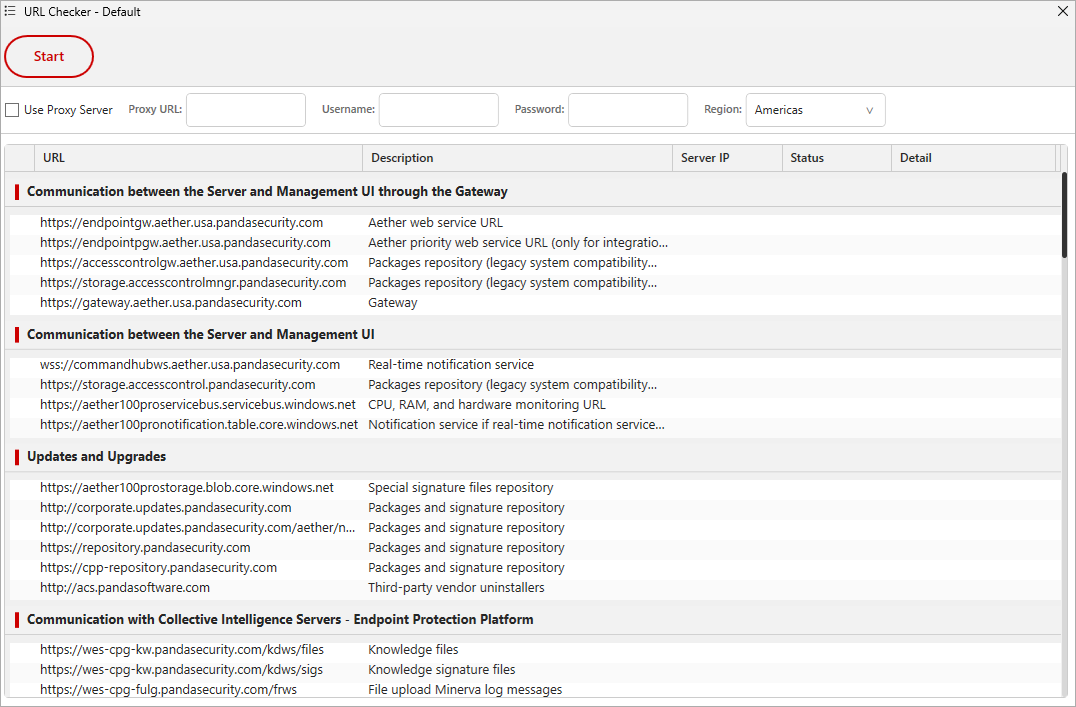1076x707 pixels.
Task: Select row https://endpointpgw.aether.usa.pandasecurity.com
Action: (535, 242)
